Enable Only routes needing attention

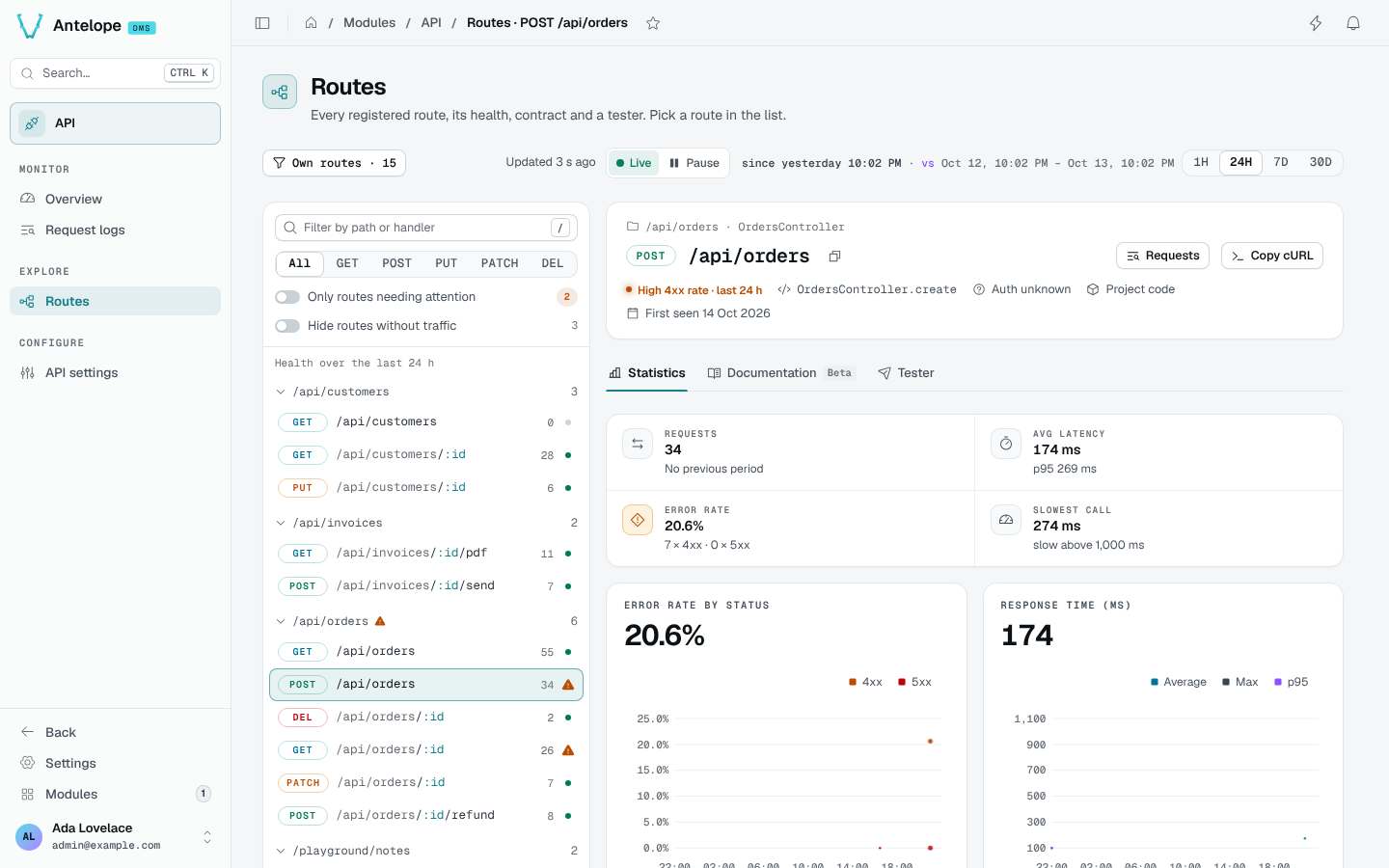point(287,297)
